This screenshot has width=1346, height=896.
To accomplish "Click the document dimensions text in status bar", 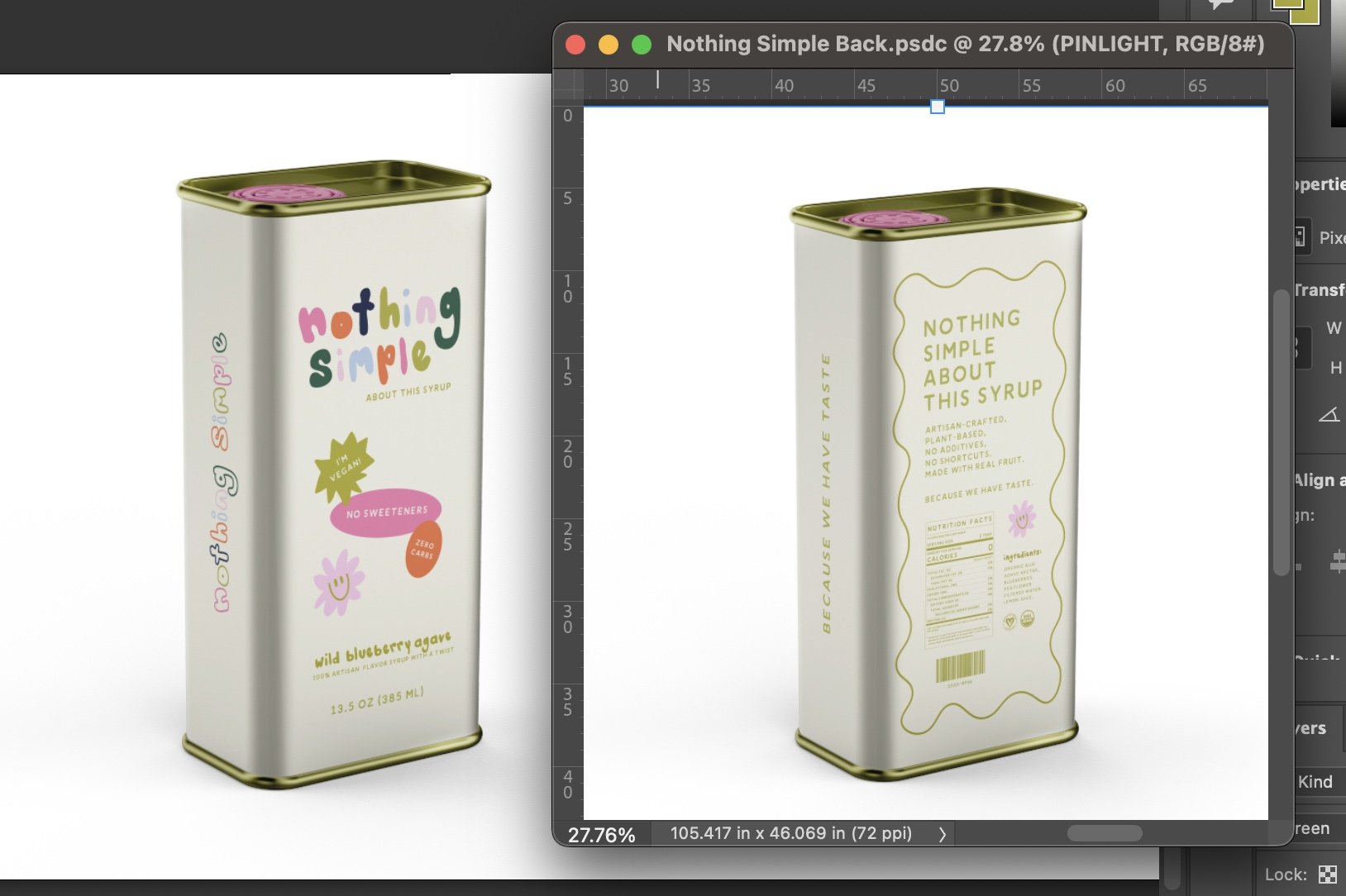I will (790, 833).
